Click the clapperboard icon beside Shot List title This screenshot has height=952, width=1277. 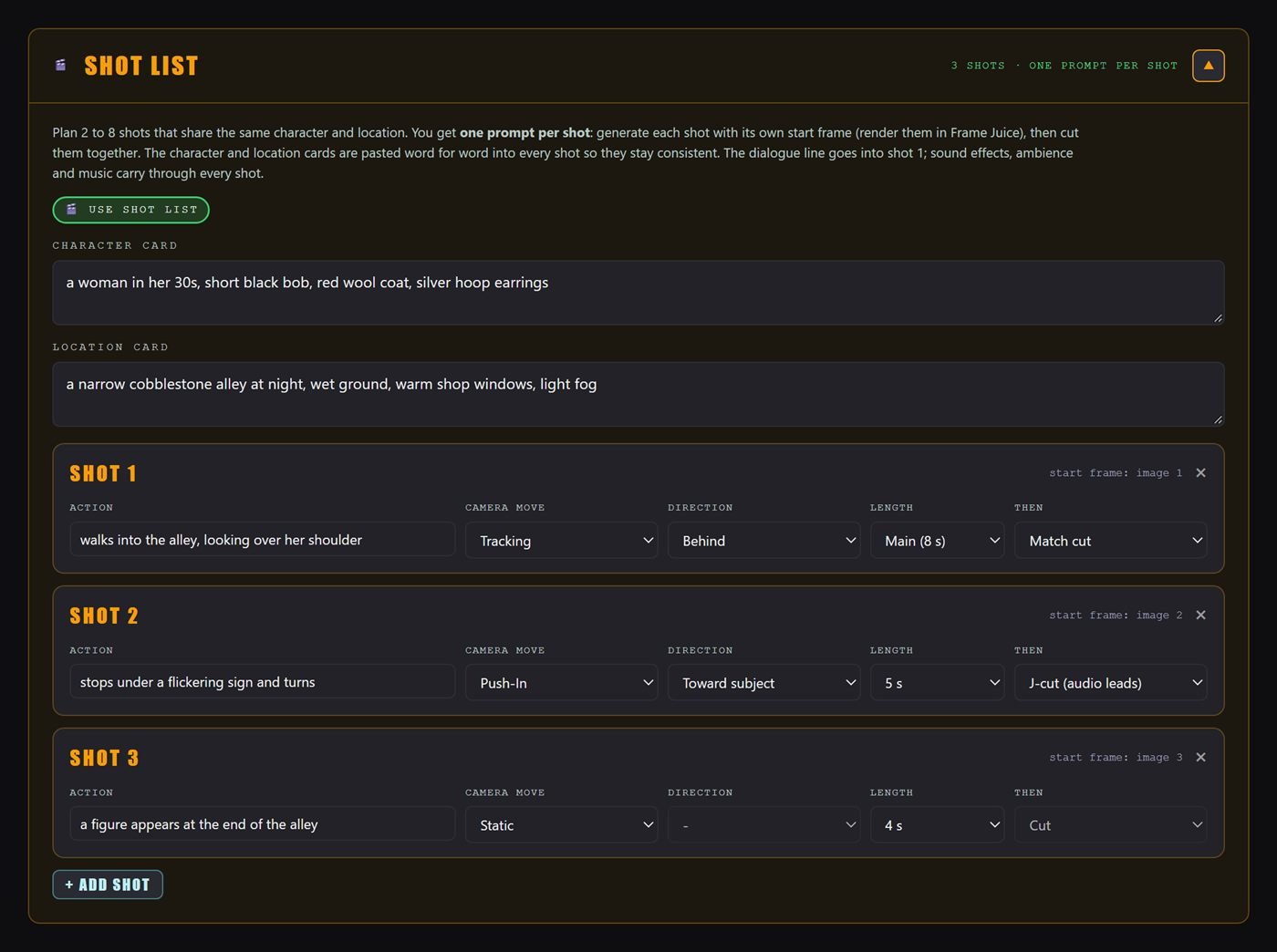tap(61, 66)
